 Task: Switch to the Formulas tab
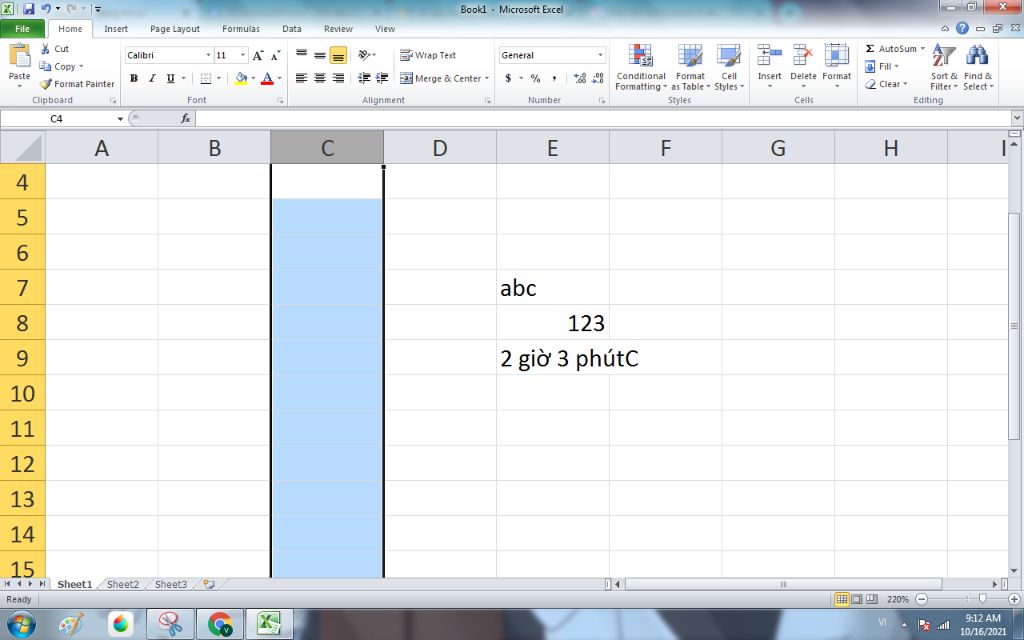[241, 29]
